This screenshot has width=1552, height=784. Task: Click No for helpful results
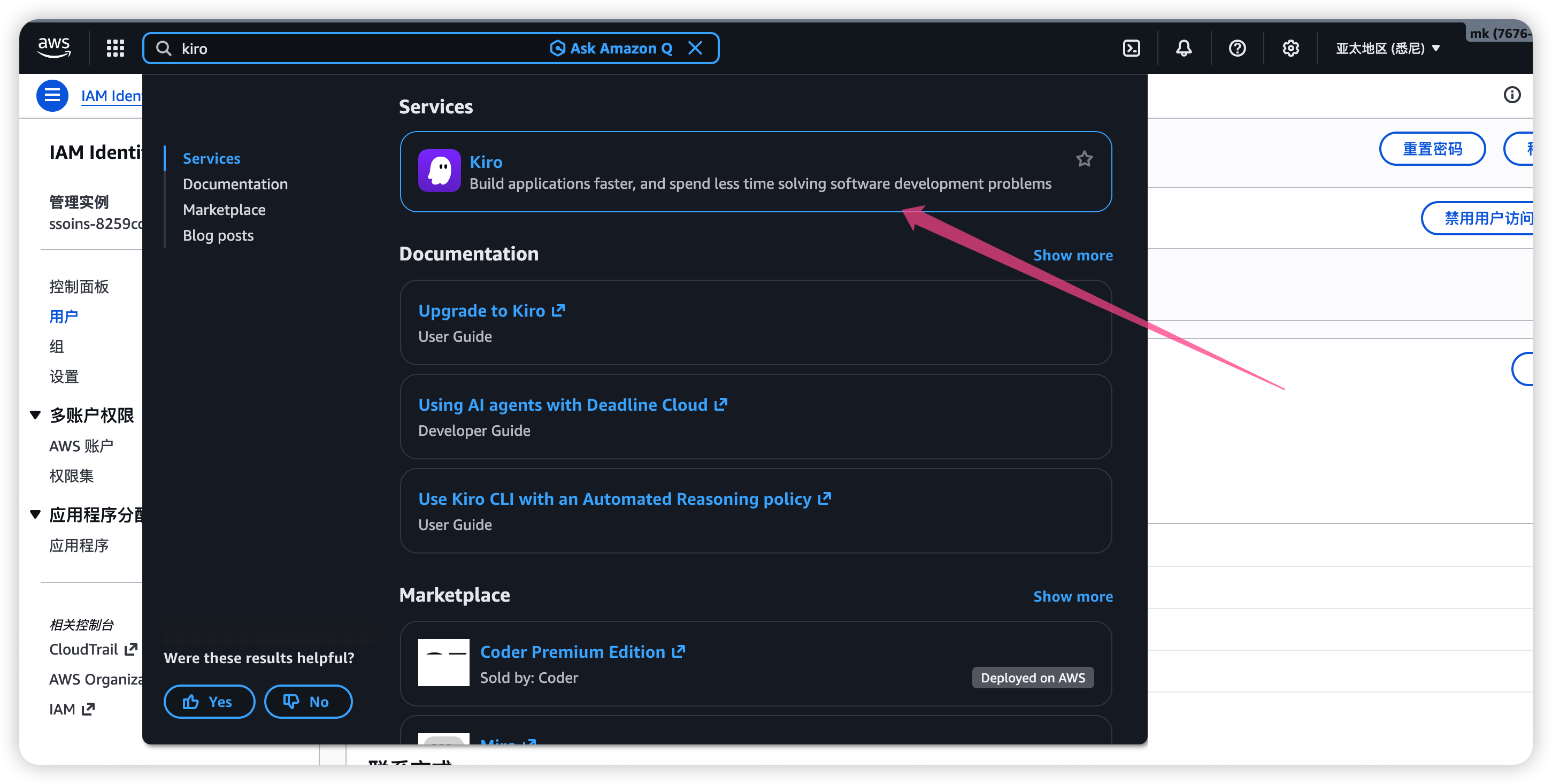(x=308, y=702)
